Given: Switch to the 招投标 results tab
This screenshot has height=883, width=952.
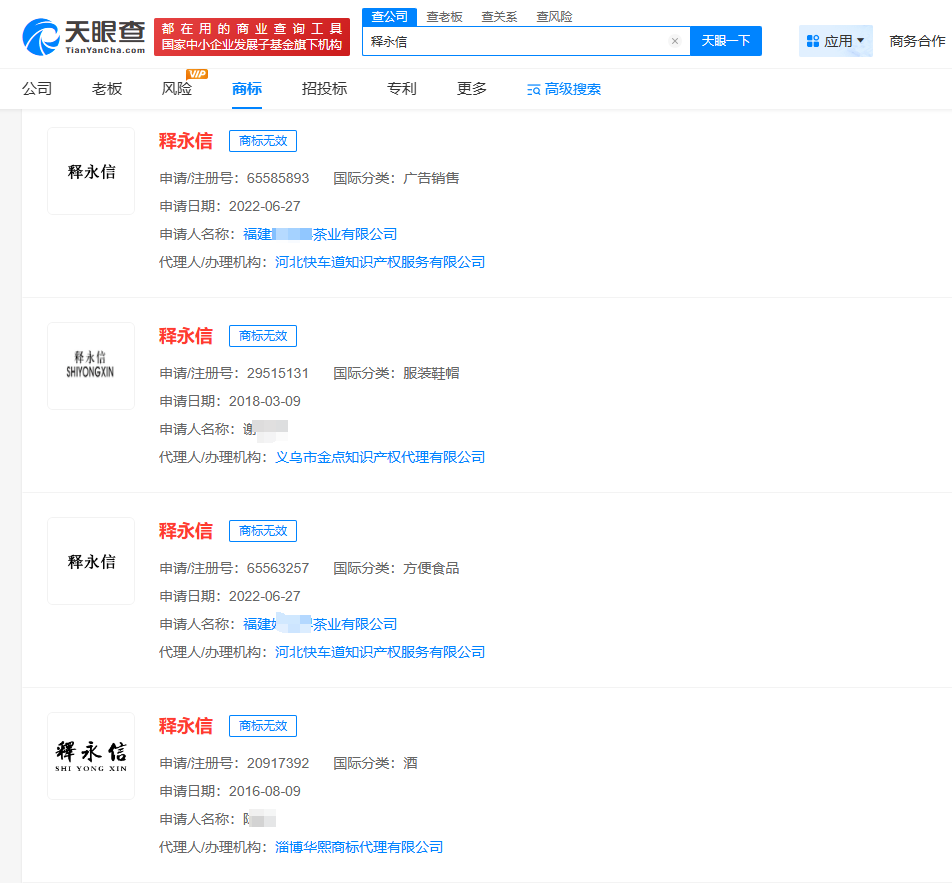Looking at the screenshot, I should pos(324,89).
